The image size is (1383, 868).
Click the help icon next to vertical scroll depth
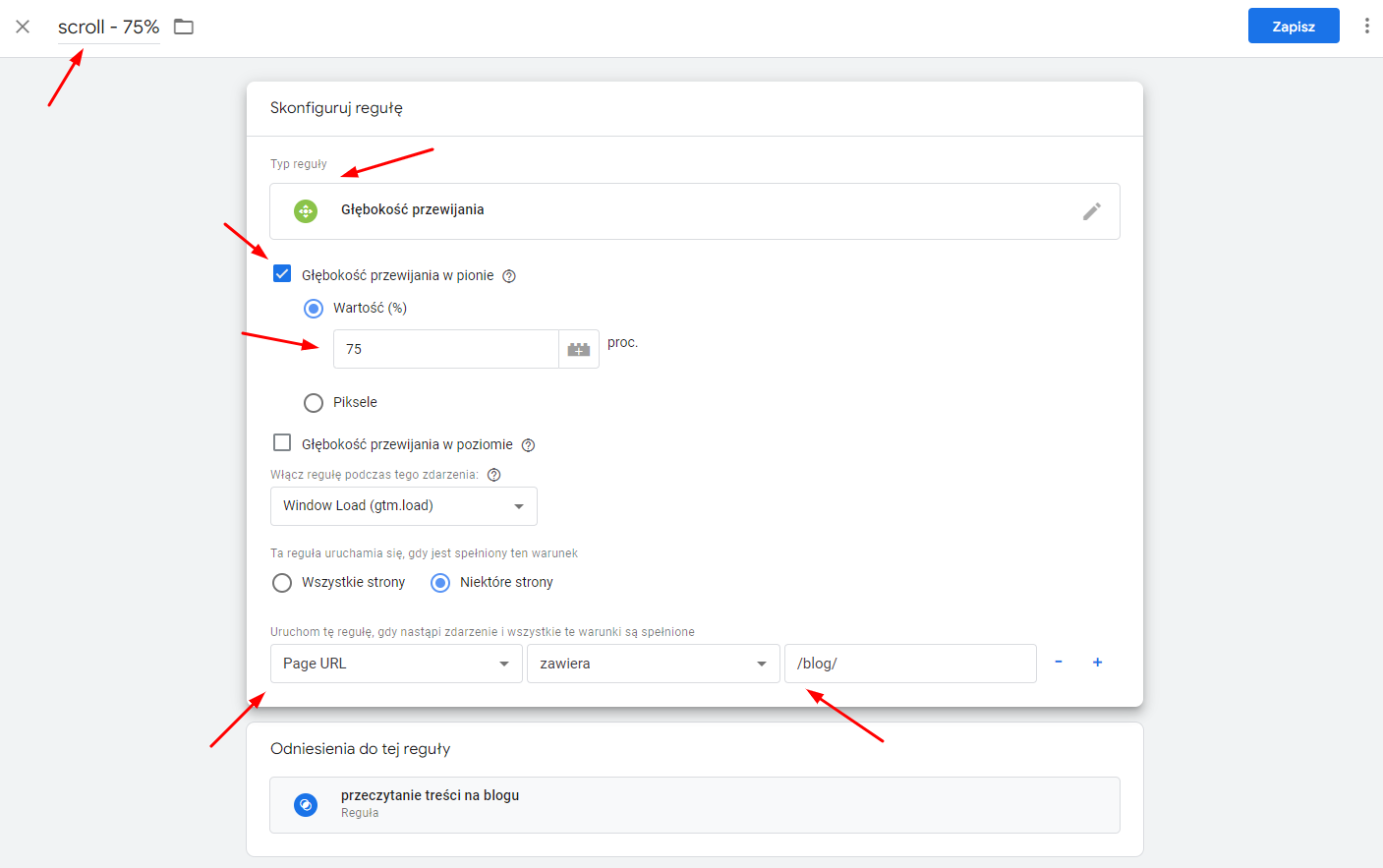coord(508,276)
